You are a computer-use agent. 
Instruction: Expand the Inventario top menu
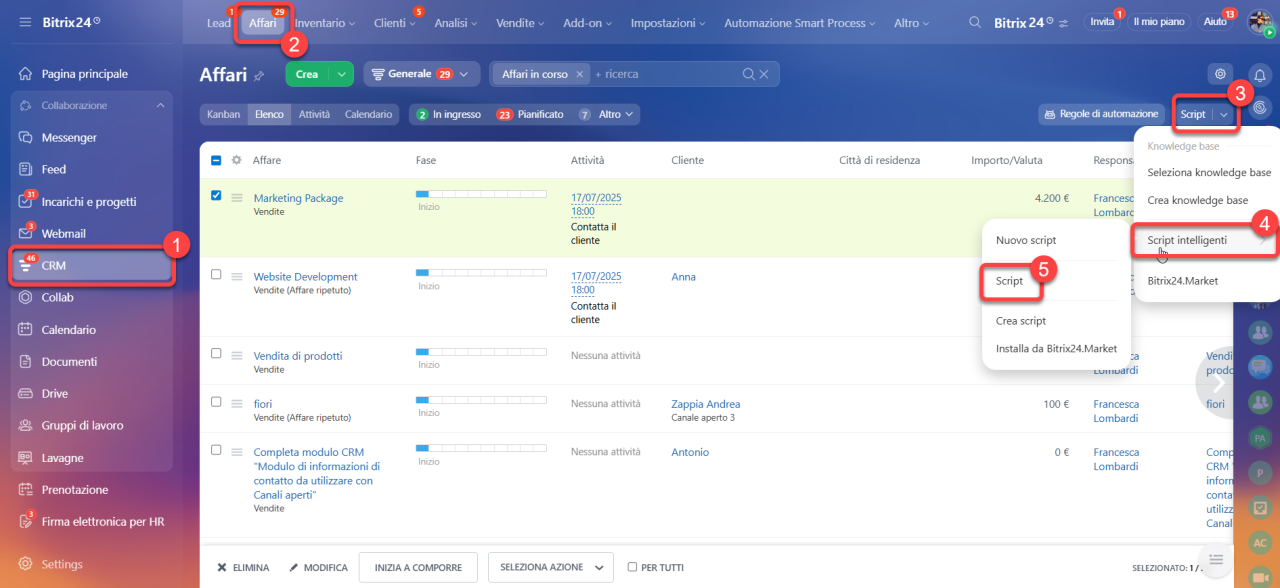pyautogui.click(x=326, y=23)
